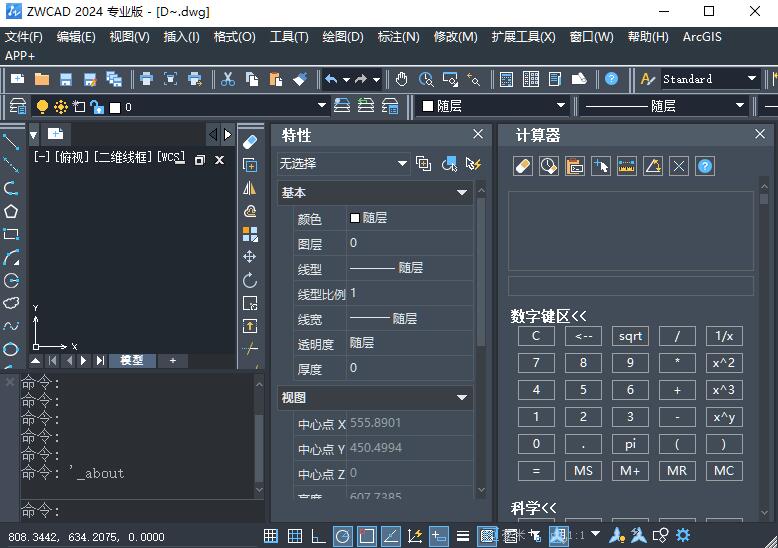The image size is (778, 548).
Task: Open the toolbar Help question mark icon
Action: 611,79
